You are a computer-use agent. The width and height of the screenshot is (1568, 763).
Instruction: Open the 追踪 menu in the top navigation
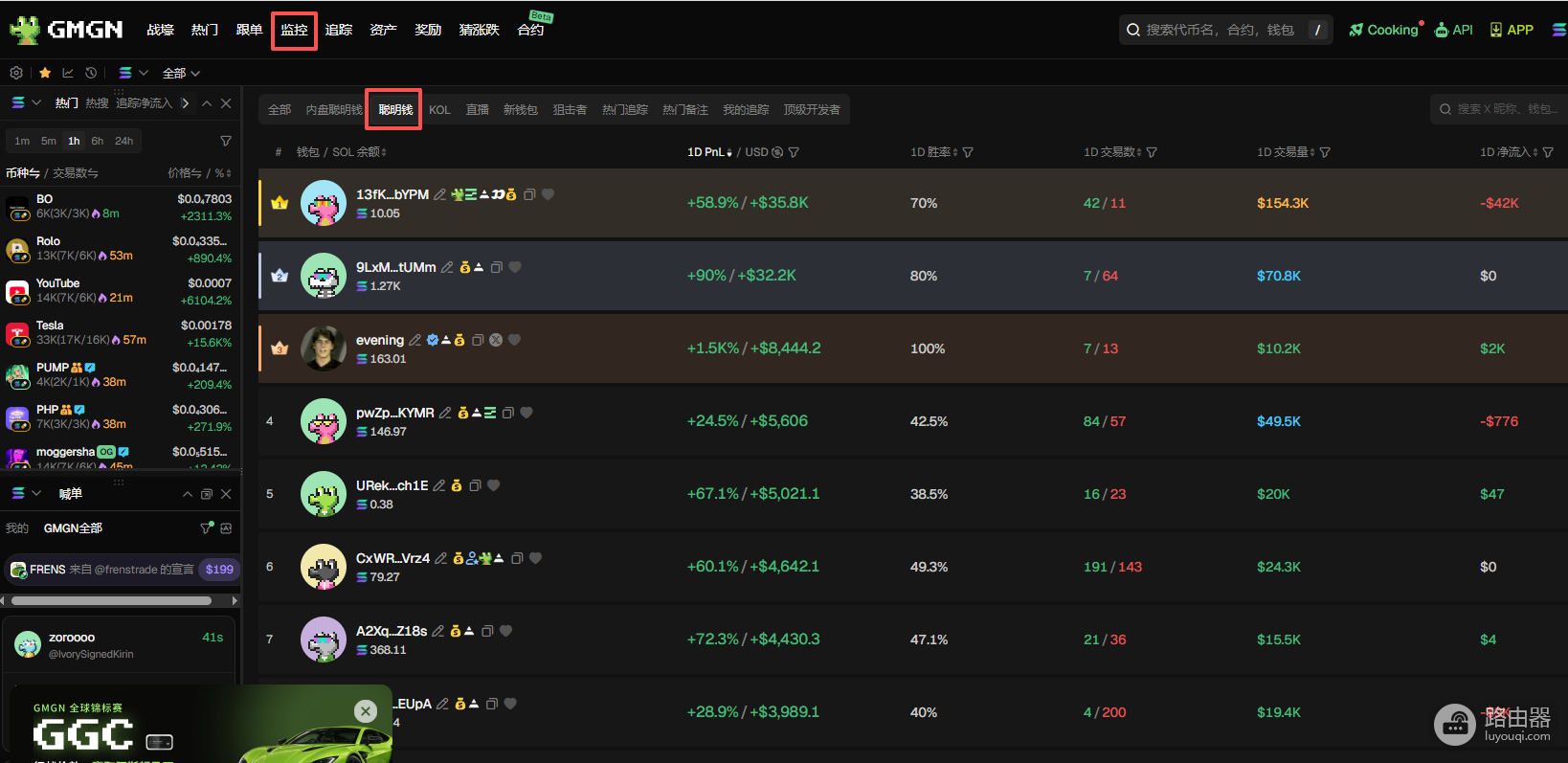[339, 30]
